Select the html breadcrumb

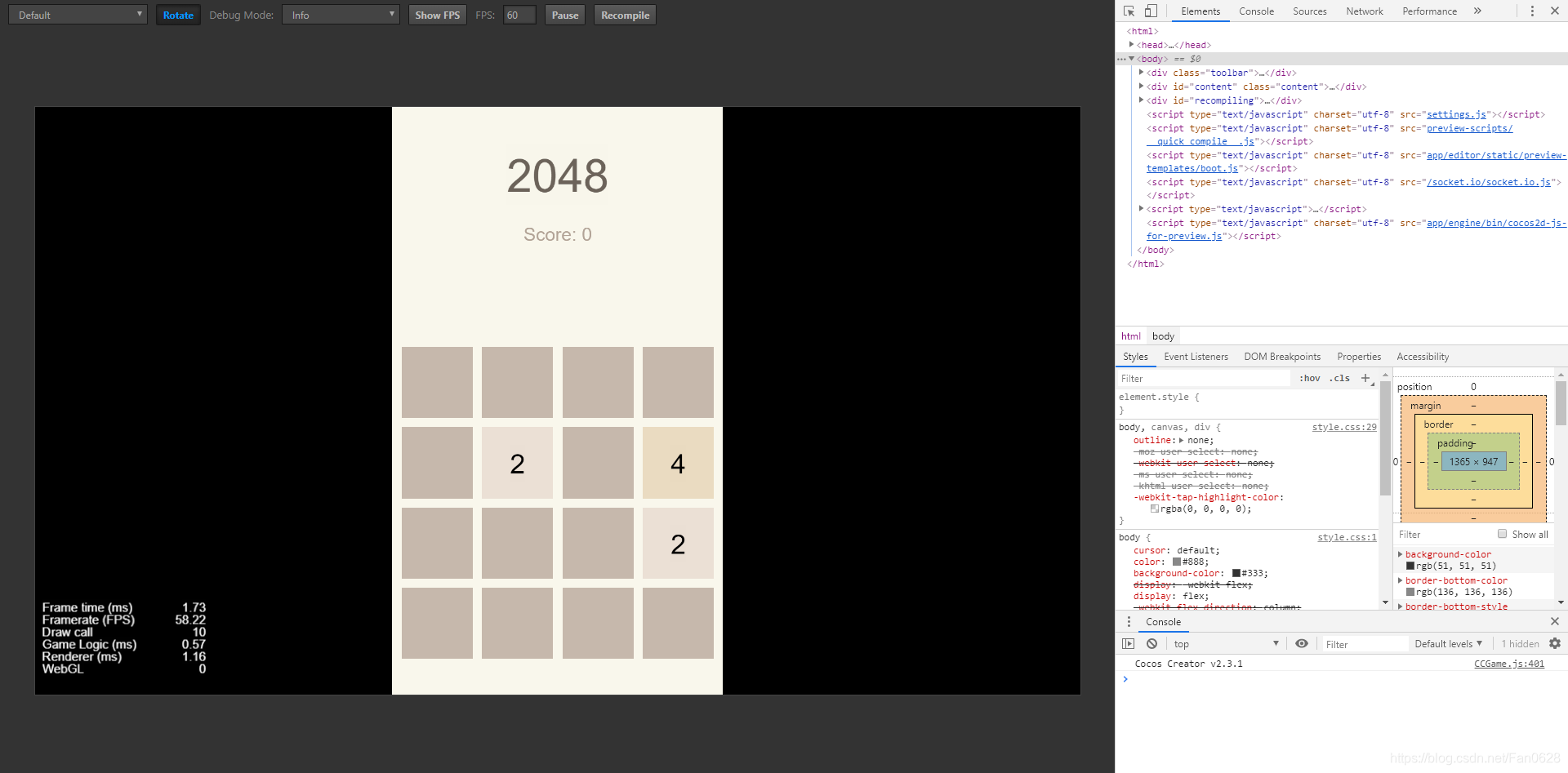pyautogui.click(x=1130, y=336)
